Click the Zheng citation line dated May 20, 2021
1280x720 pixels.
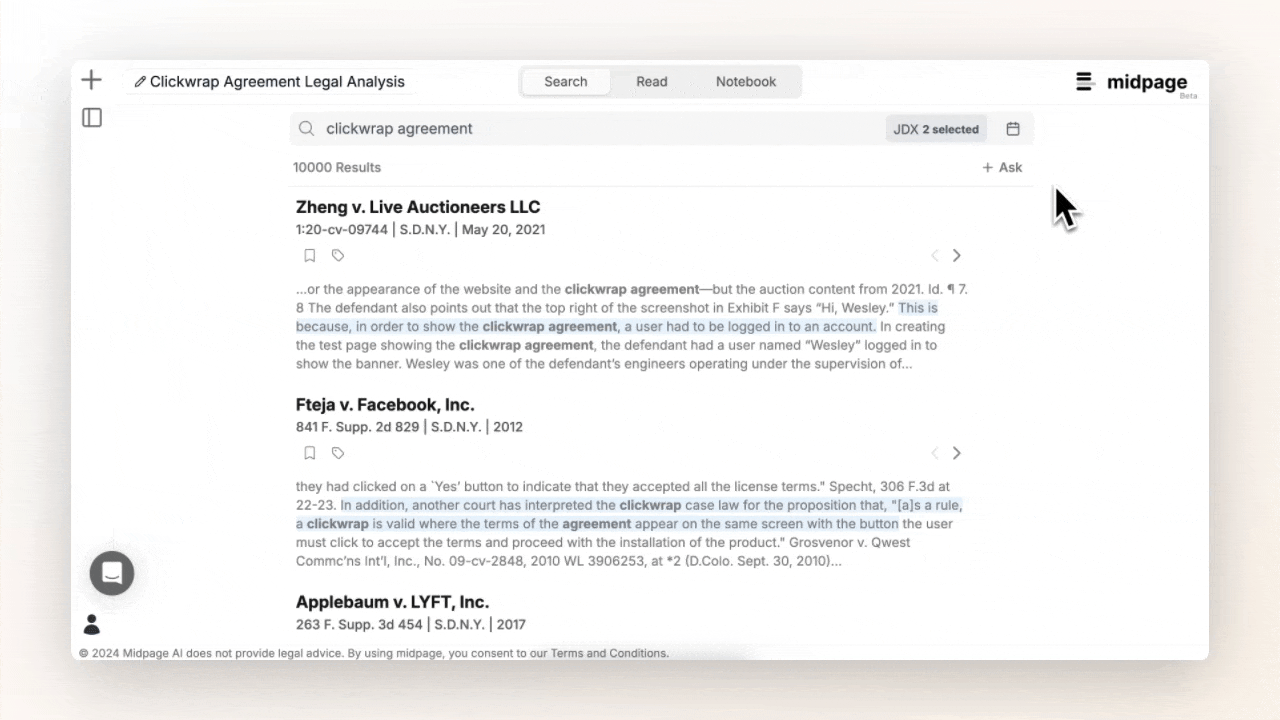point(420,229)
